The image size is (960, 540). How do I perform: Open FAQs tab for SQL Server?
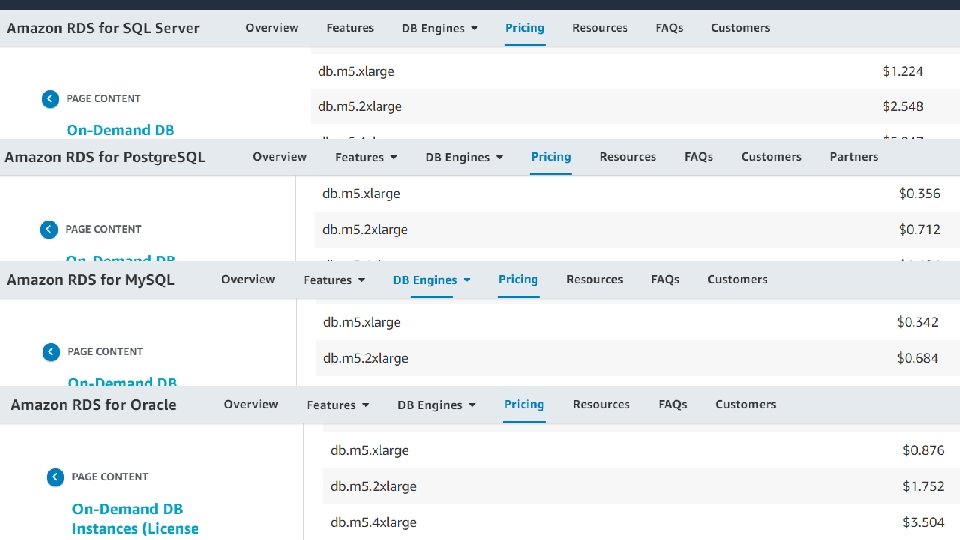coord(669,28)
